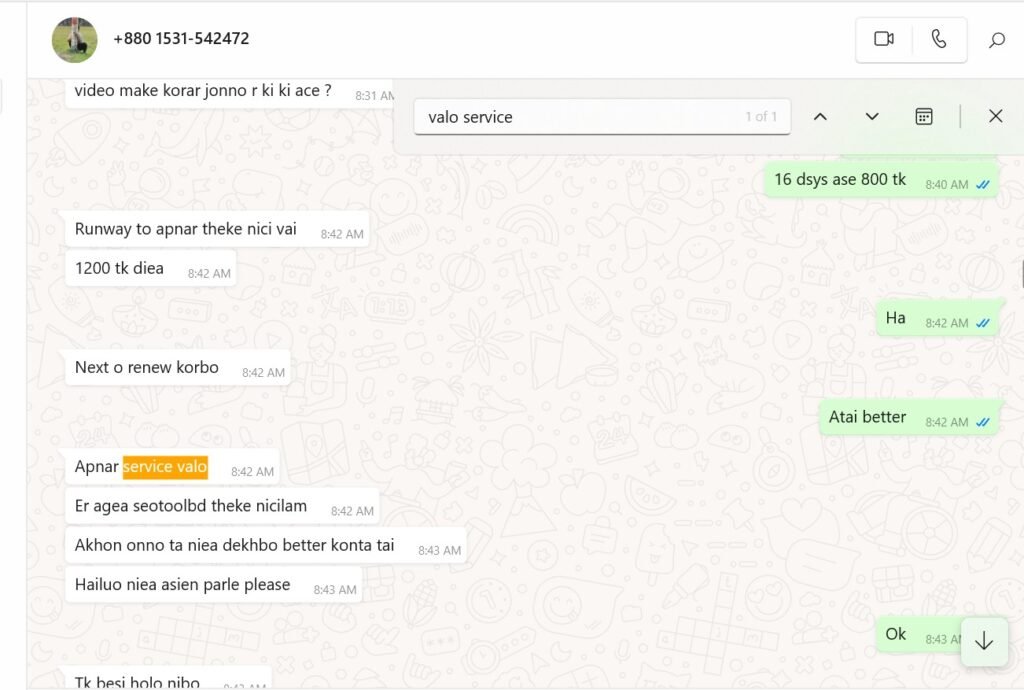Screen dimensions: 1024x690
Task: Click the "Ha" sent message bubble
Action: (896, 318)
